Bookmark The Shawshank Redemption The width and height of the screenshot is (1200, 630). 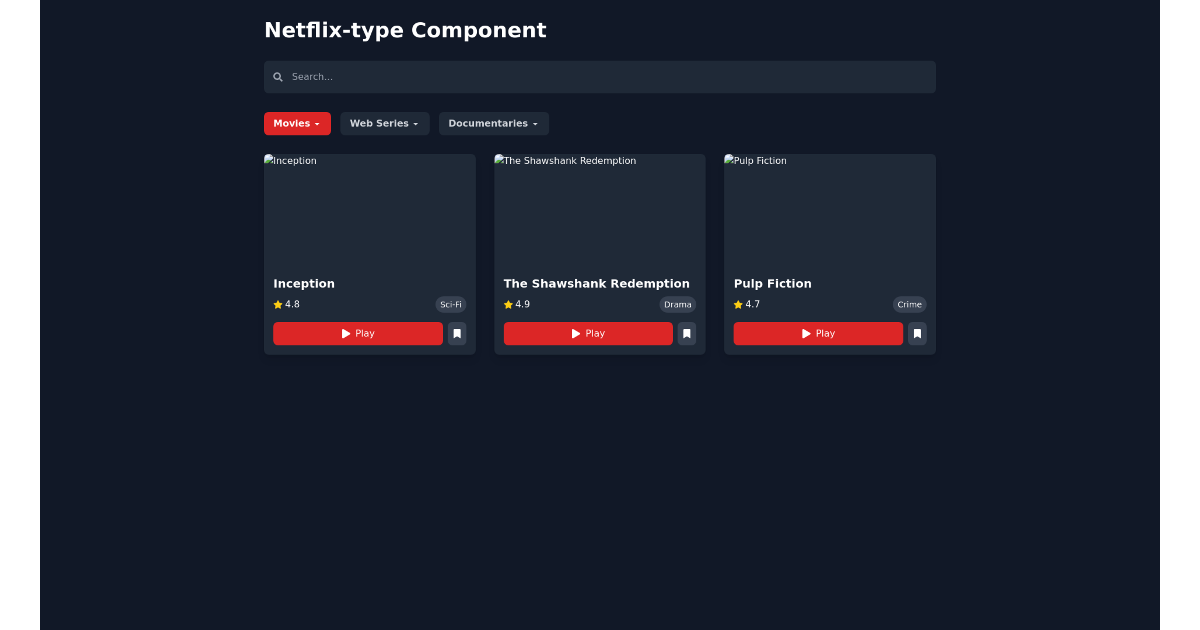[687, 333]
